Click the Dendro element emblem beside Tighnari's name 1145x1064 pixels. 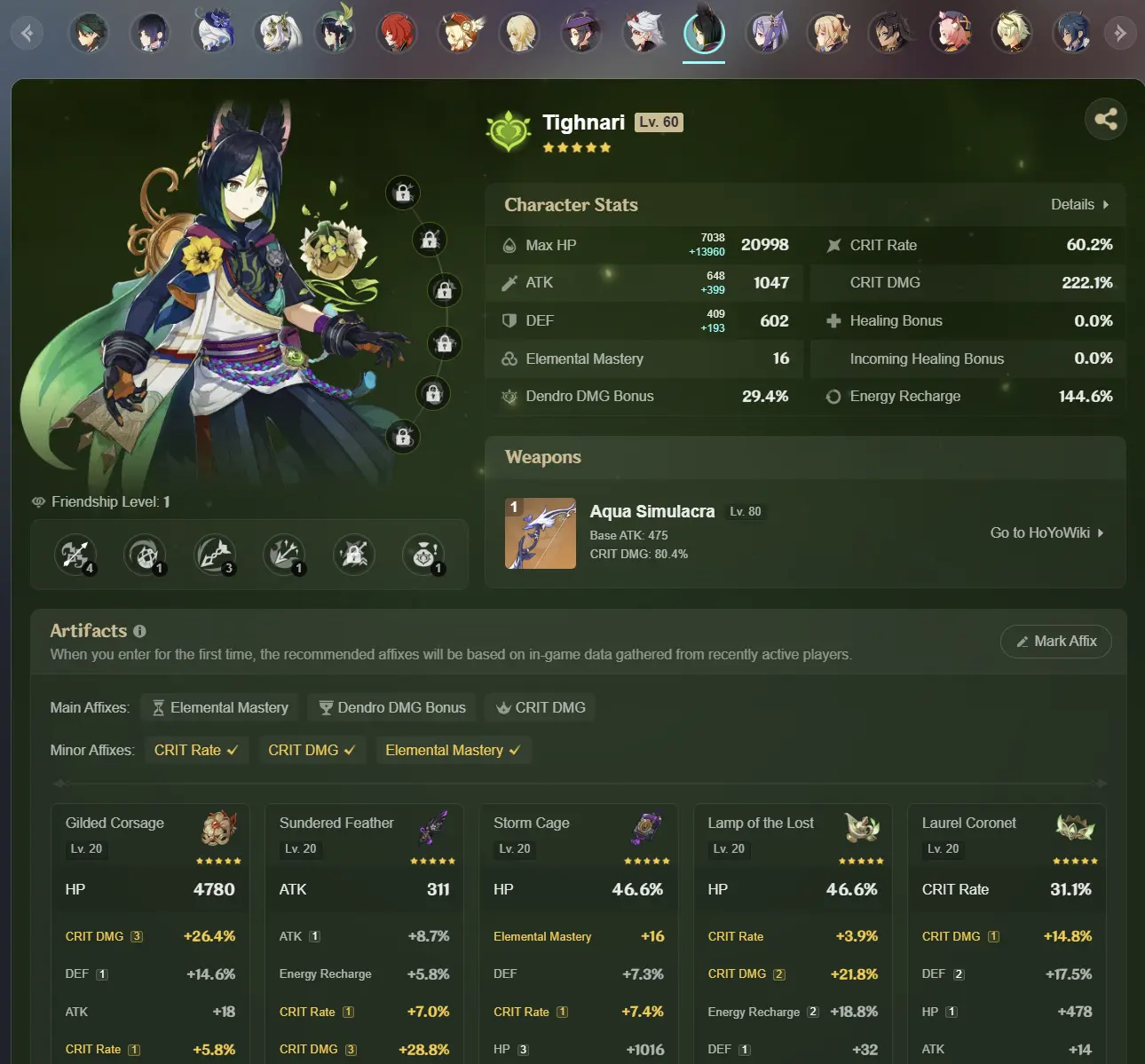[508, 131]
